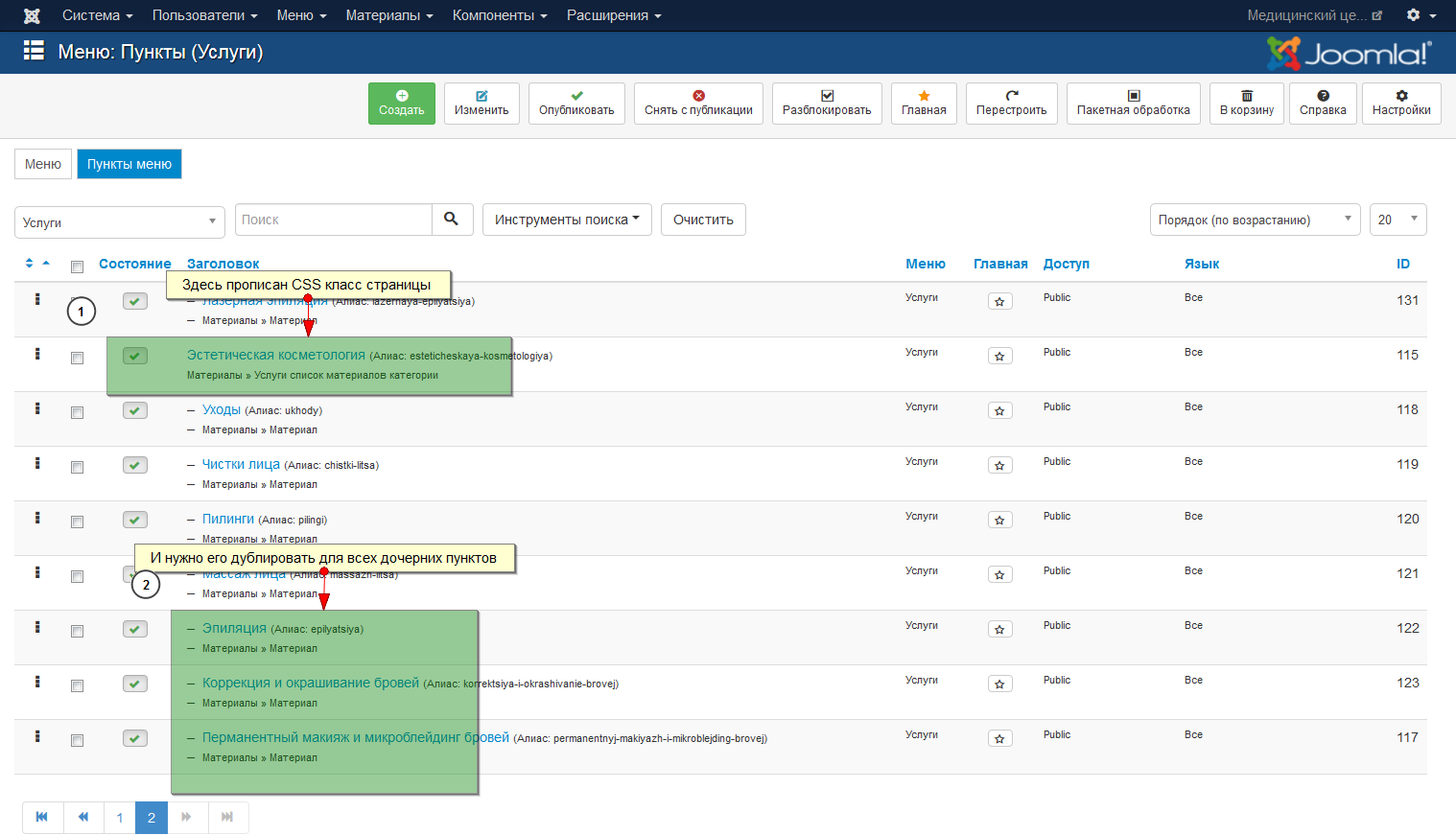Click the Перестроить rebuild button
Screen dimensions: 1456x835
click(x=1011, y=104)
